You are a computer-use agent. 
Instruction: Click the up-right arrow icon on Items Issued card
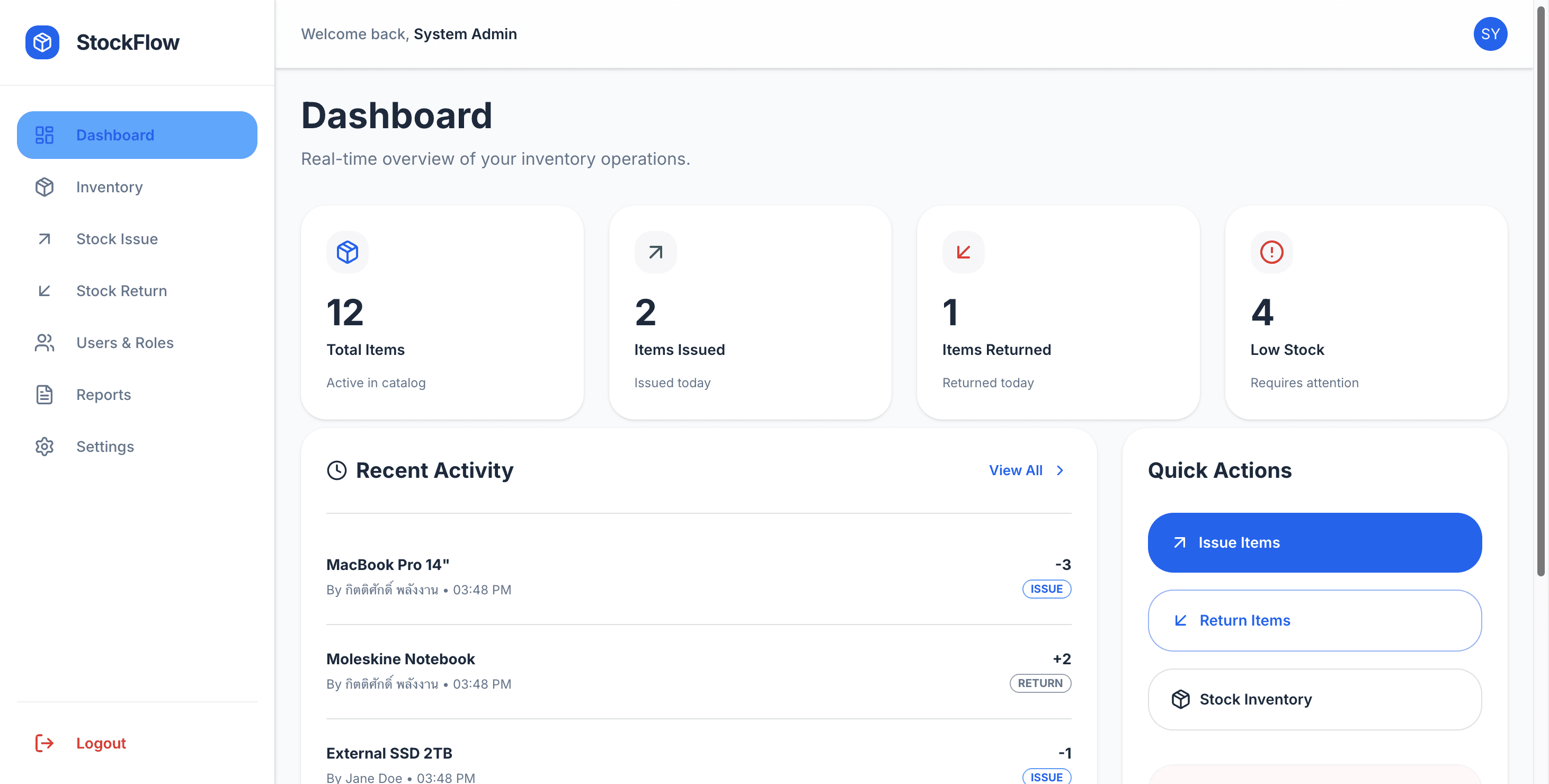[655, 252]
